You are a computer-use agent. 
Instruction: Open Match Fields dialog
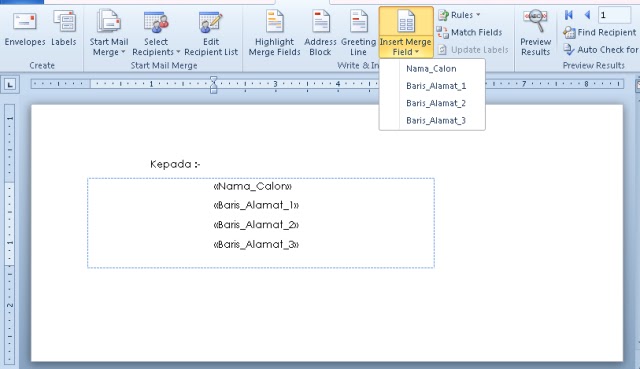[469, 32]
